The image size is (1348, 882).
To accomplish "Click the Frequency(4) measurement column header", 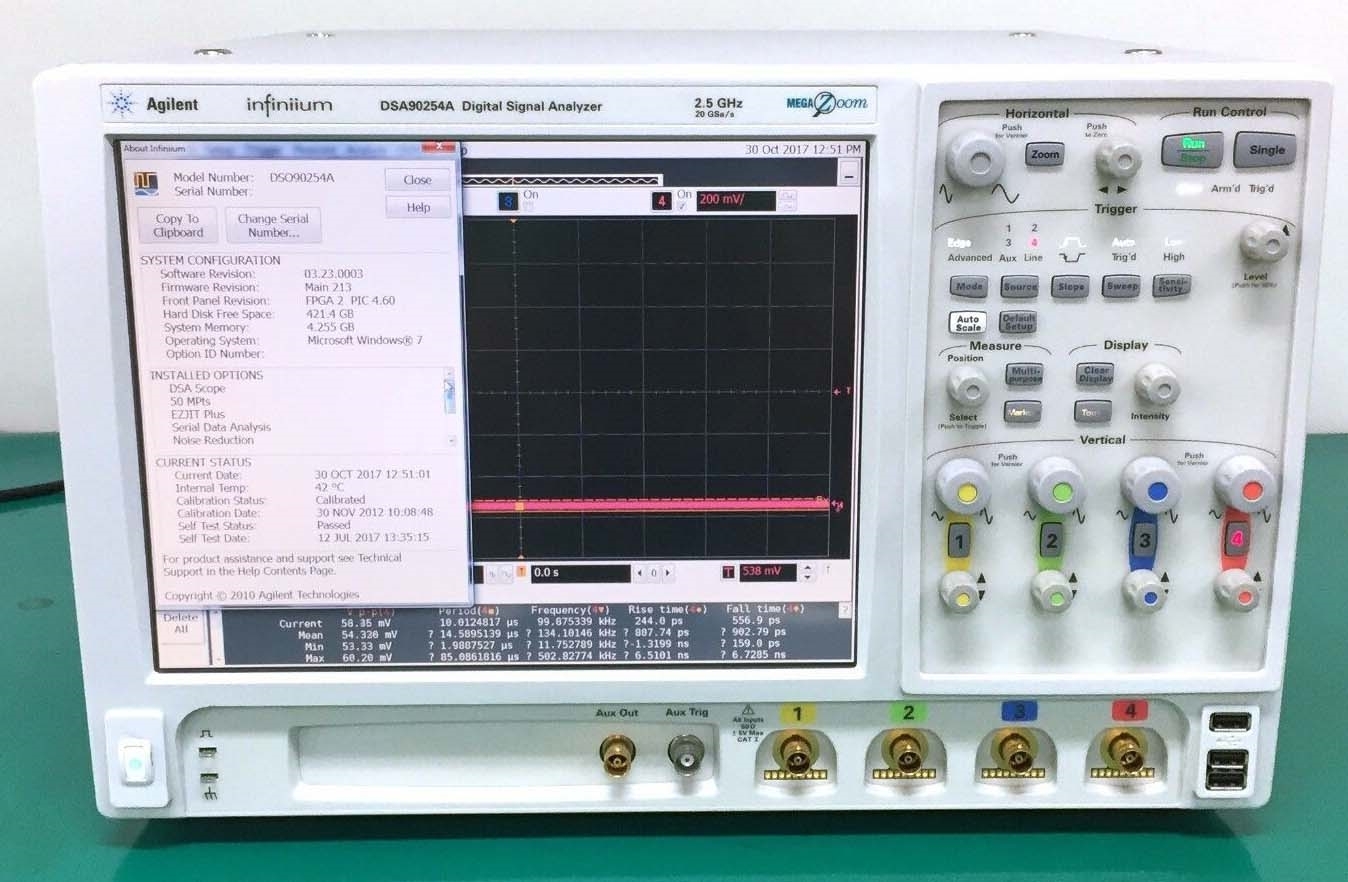I will (571, 610).
